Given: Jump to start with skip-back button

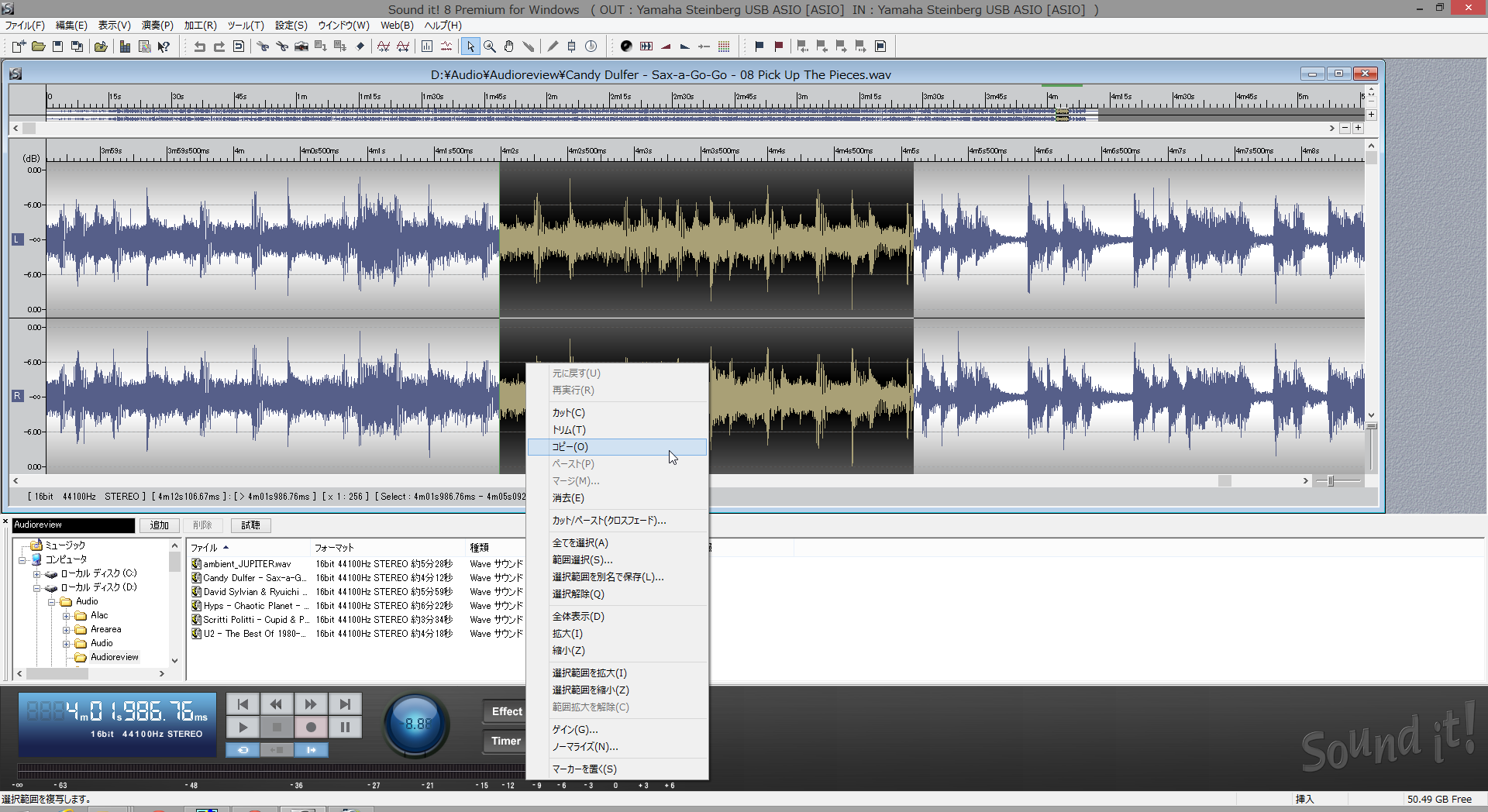Looking at the screenshot, I should click(243, 704).
